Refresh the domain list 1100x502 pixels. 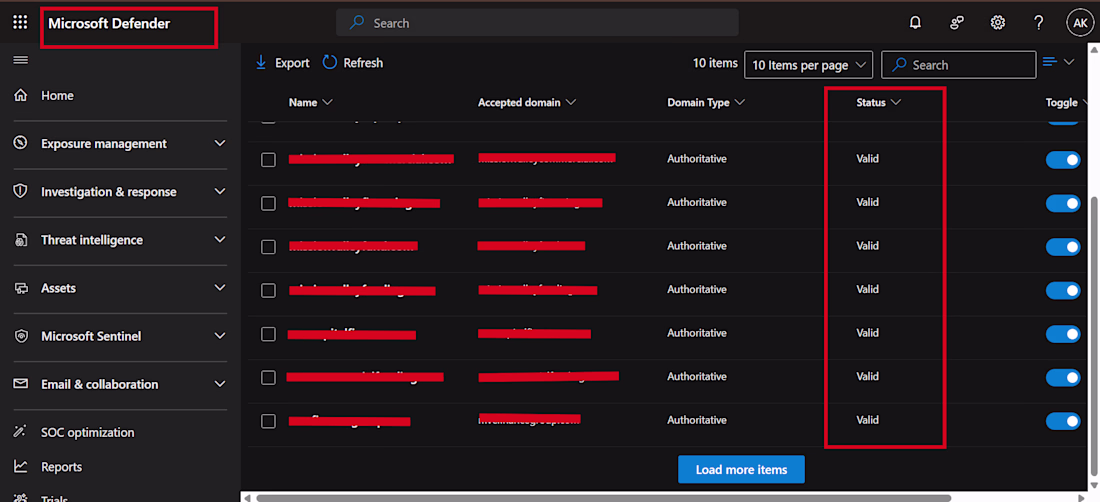coord(353,63)
